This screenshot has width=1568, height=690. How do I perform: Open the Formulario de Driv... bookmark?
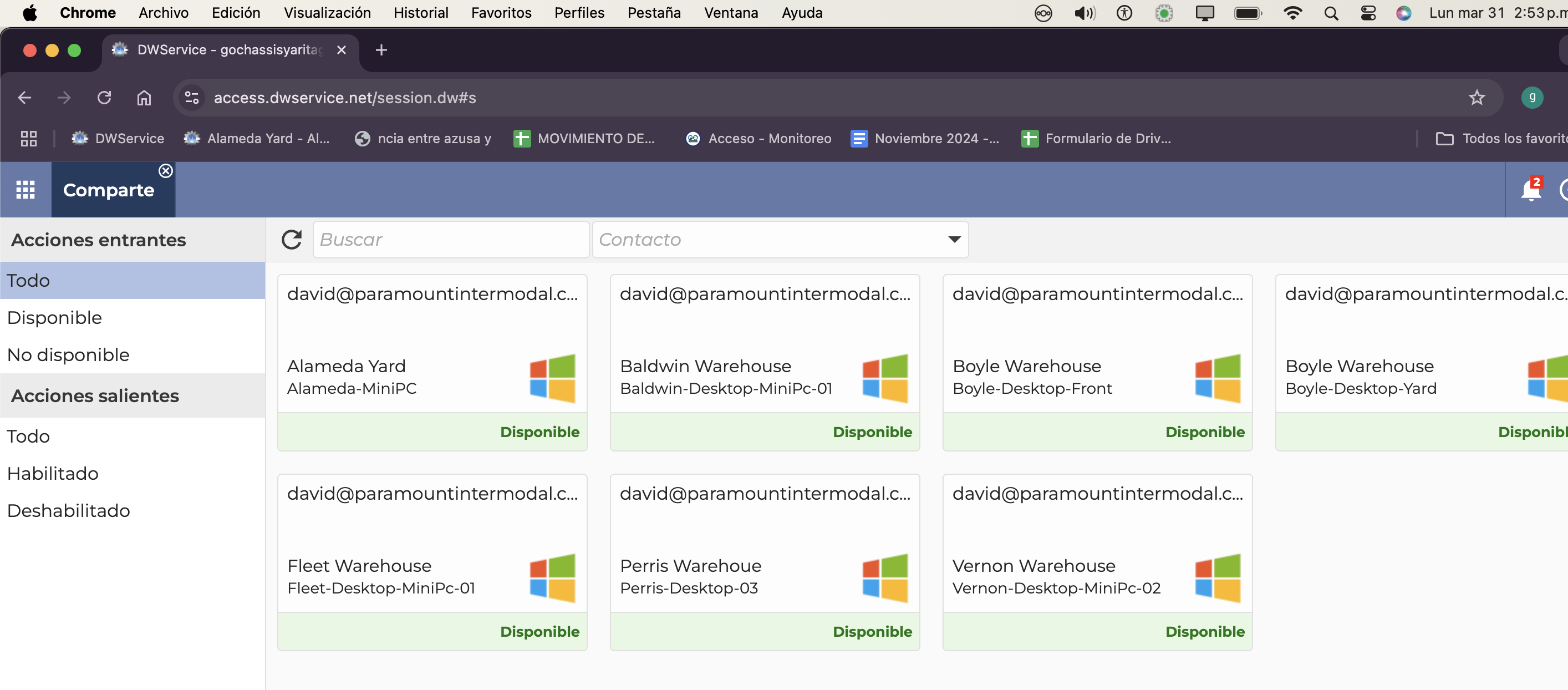coord(1096,138)
